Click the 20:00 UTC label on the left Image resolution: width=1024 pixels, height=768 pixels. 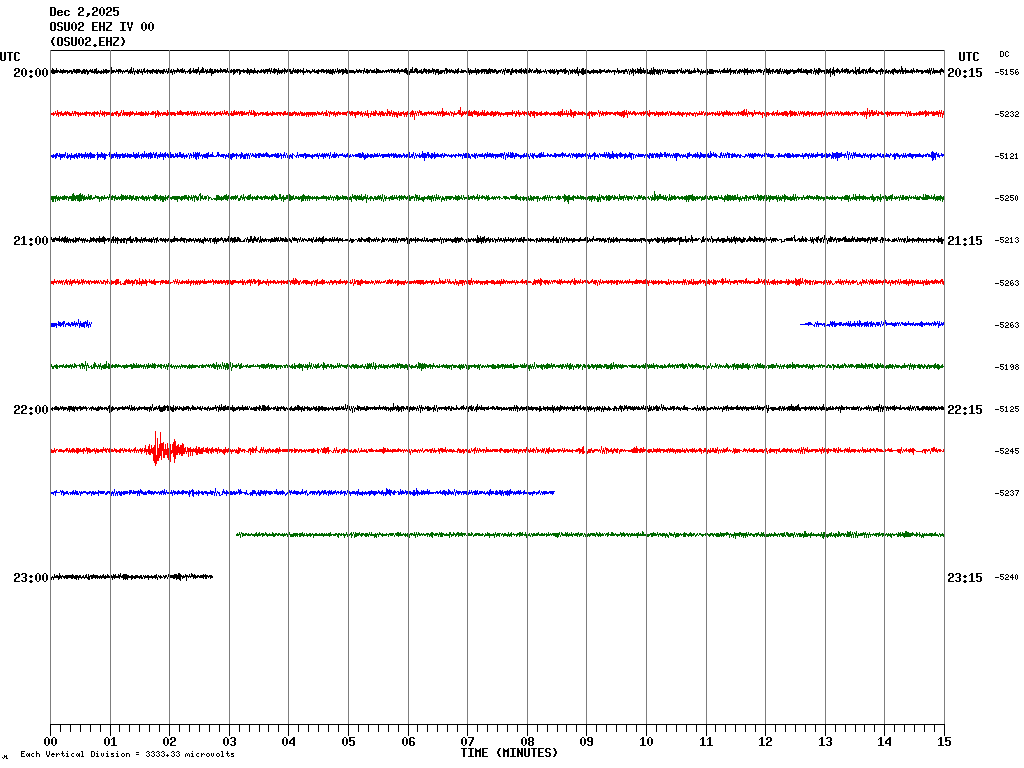pos(30,73)
